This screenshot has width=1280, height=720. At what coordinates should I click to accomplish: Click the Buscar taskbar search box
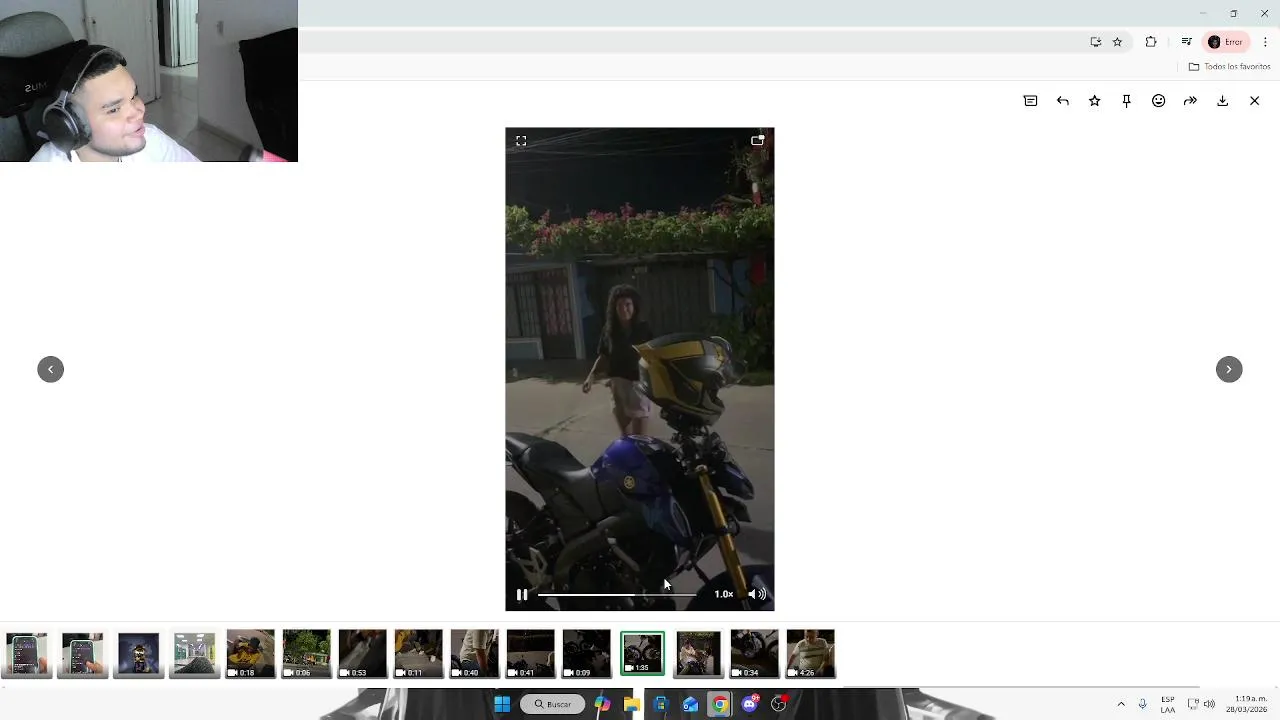pos(553,704)
